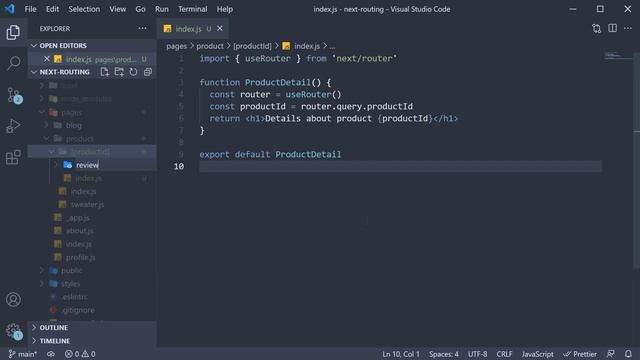Click 'JavaScript' language mode
Screen dimensions: 640x360
[538, 354]
